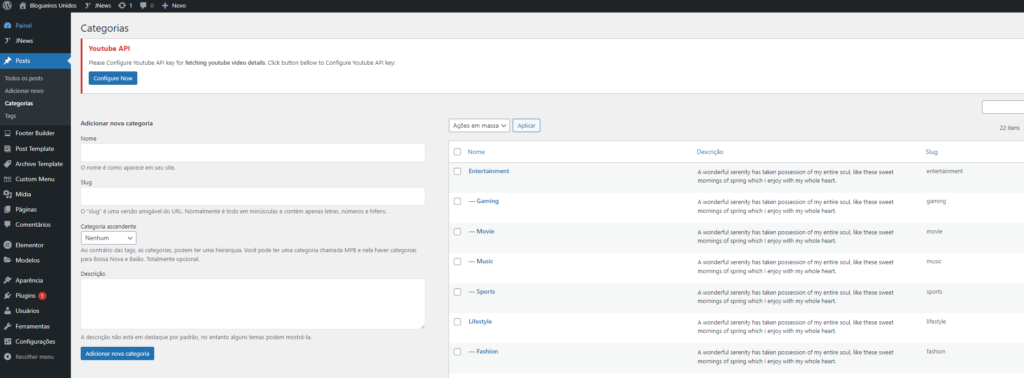Open Configurações in sidebar
The width and height of the screenshot is (1024, 378).
pos(35,341)
